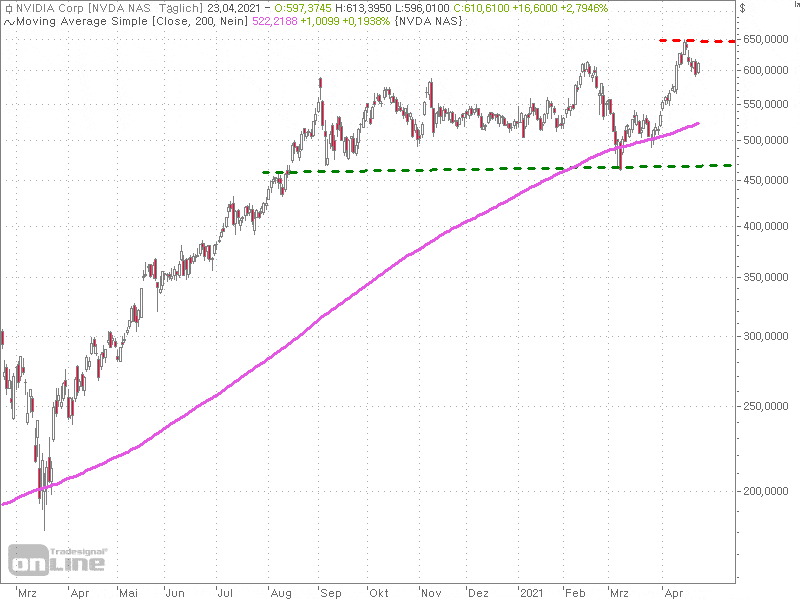Click the Tradesignal Online logo
Viewport: 800px width, 600px height.
pyautogui.click(x=57, y=558)
